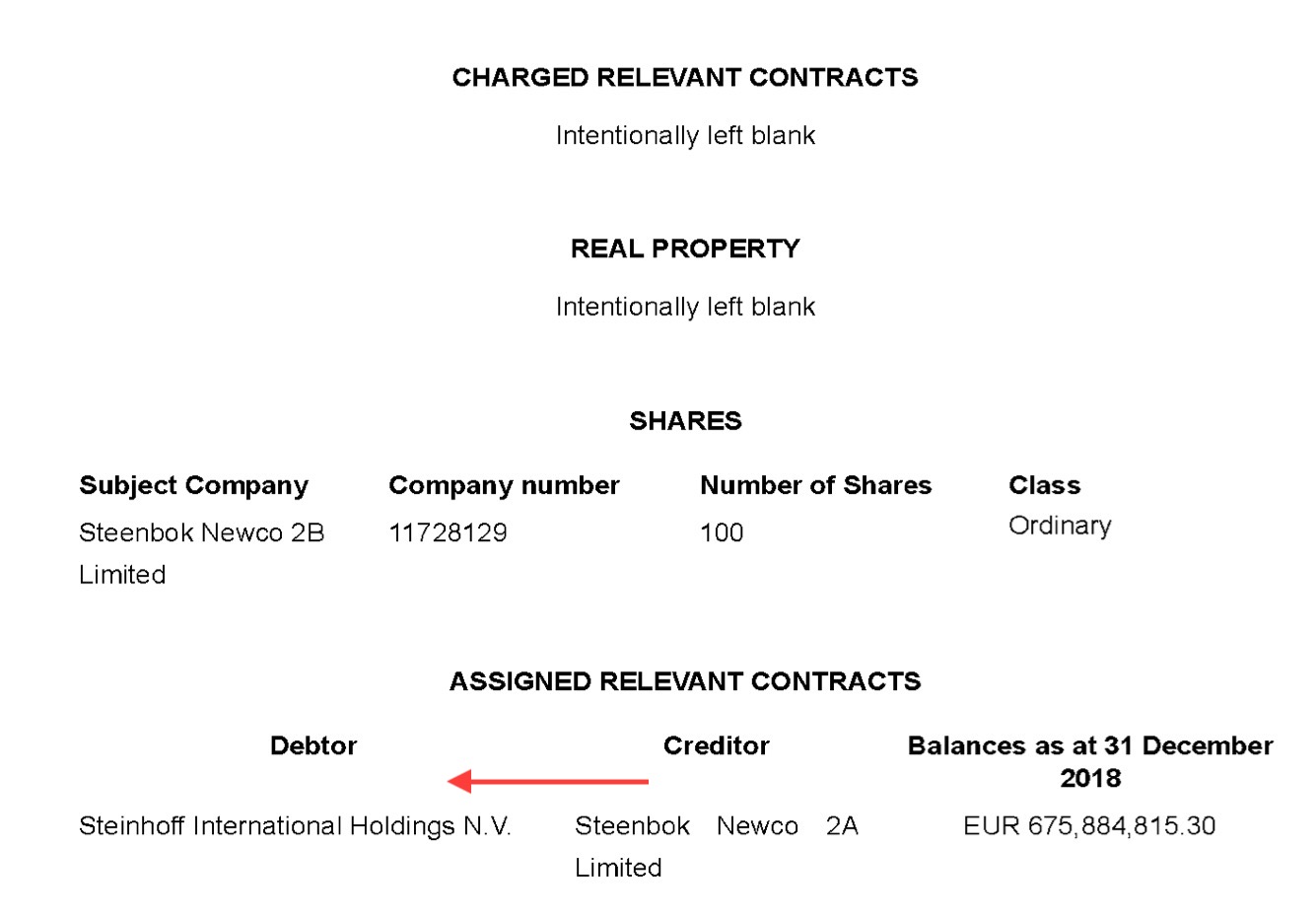1316x917 pixels.
Task: Click the Company number column header
Action: tap(504, 485)
